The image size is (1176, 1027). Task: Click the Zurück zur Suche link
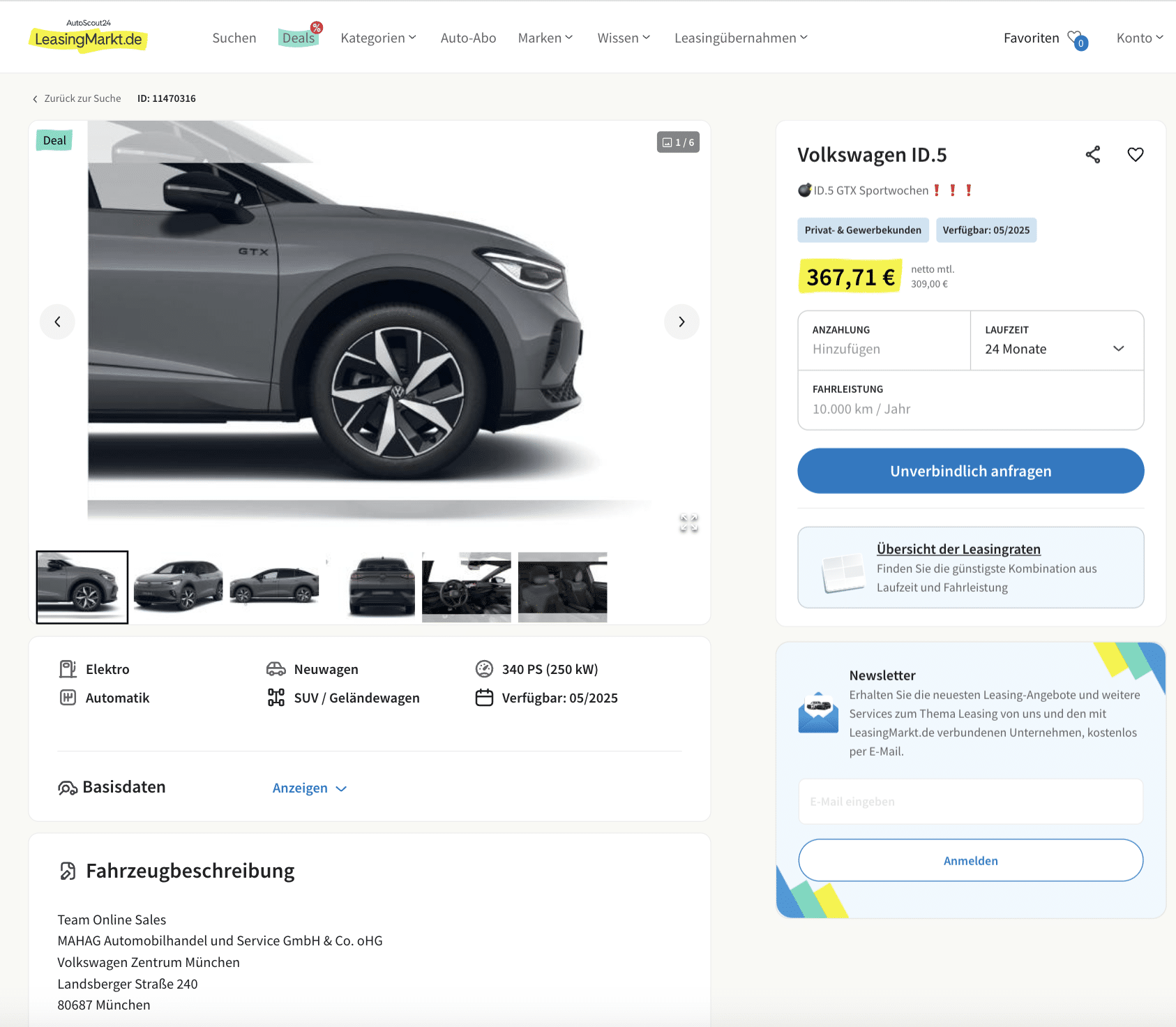82,98
